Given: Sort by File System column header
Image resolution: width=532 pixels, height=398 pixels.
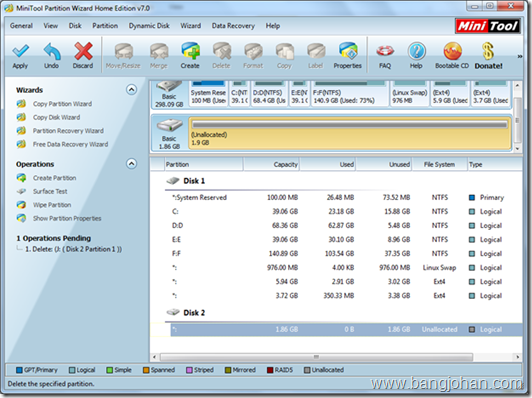Looking at the screenshot, I should pyautogui.click(x=439, y=165).
